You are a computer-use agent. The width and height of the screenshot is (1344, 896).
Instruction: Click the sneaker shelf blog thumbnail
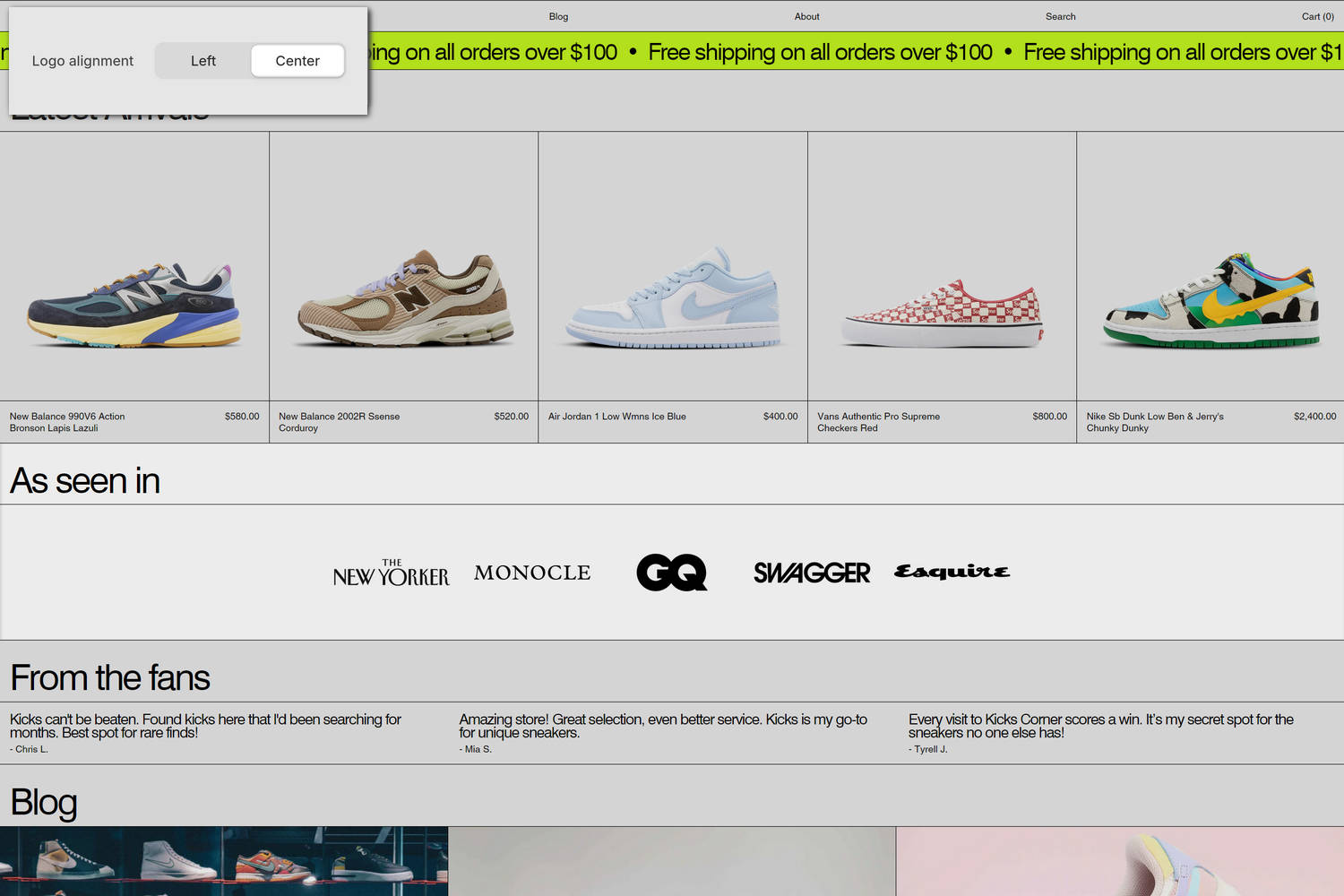(x=224, y=860)
